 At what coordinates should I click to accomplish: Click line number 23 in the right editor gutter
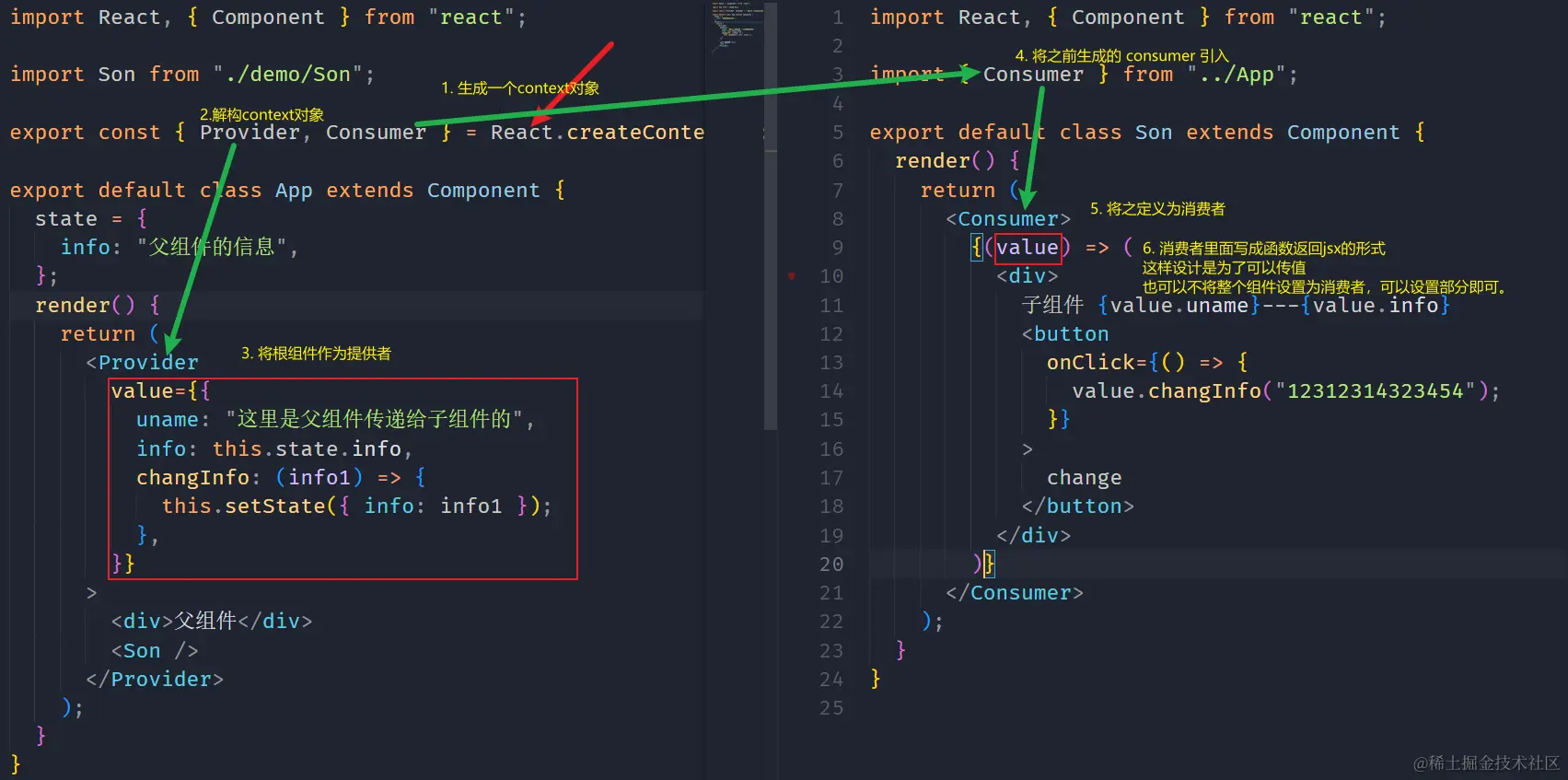click(831, 651)
